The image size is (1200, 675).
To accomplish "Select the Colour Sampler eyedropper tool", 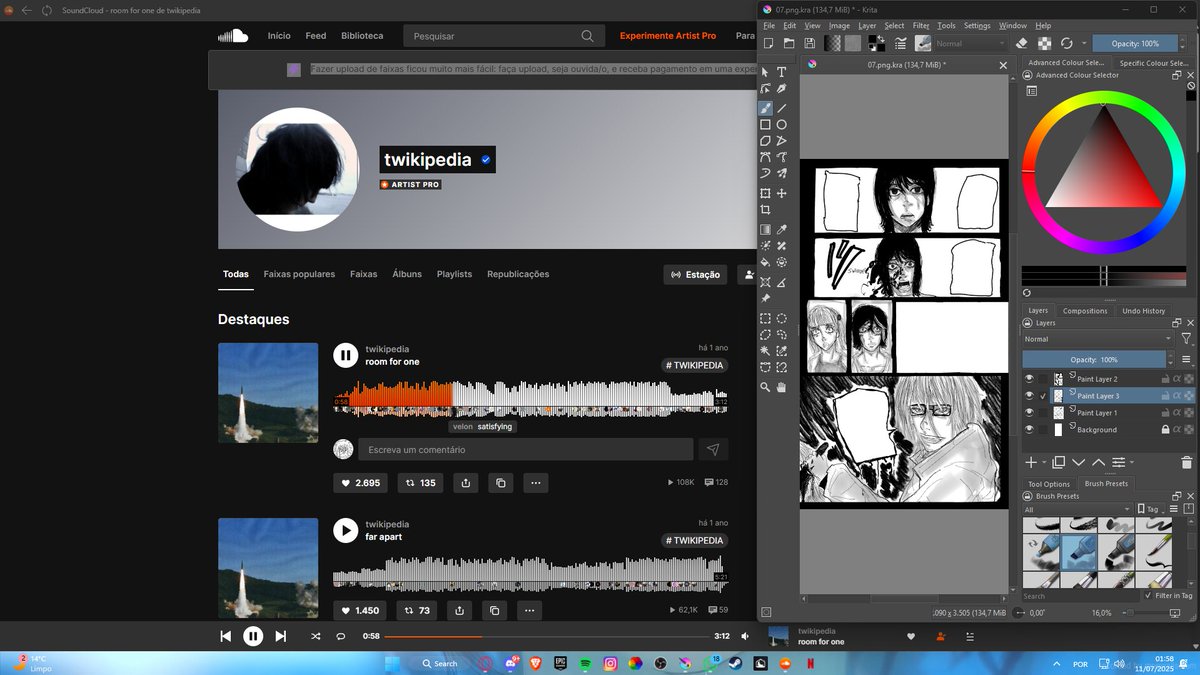I will tap(781, 229).
